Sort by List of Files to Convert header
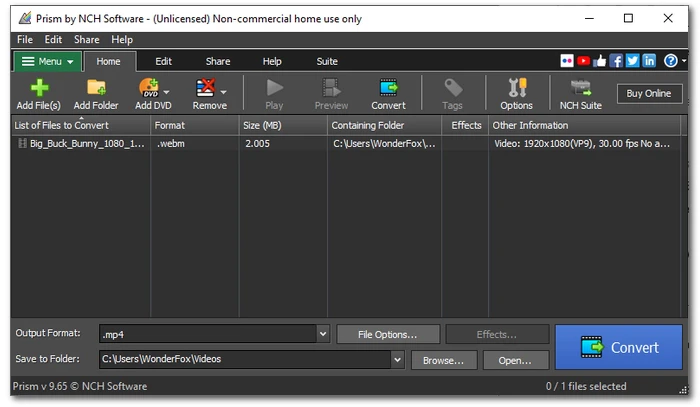The image size is (700, 407). 81,125
